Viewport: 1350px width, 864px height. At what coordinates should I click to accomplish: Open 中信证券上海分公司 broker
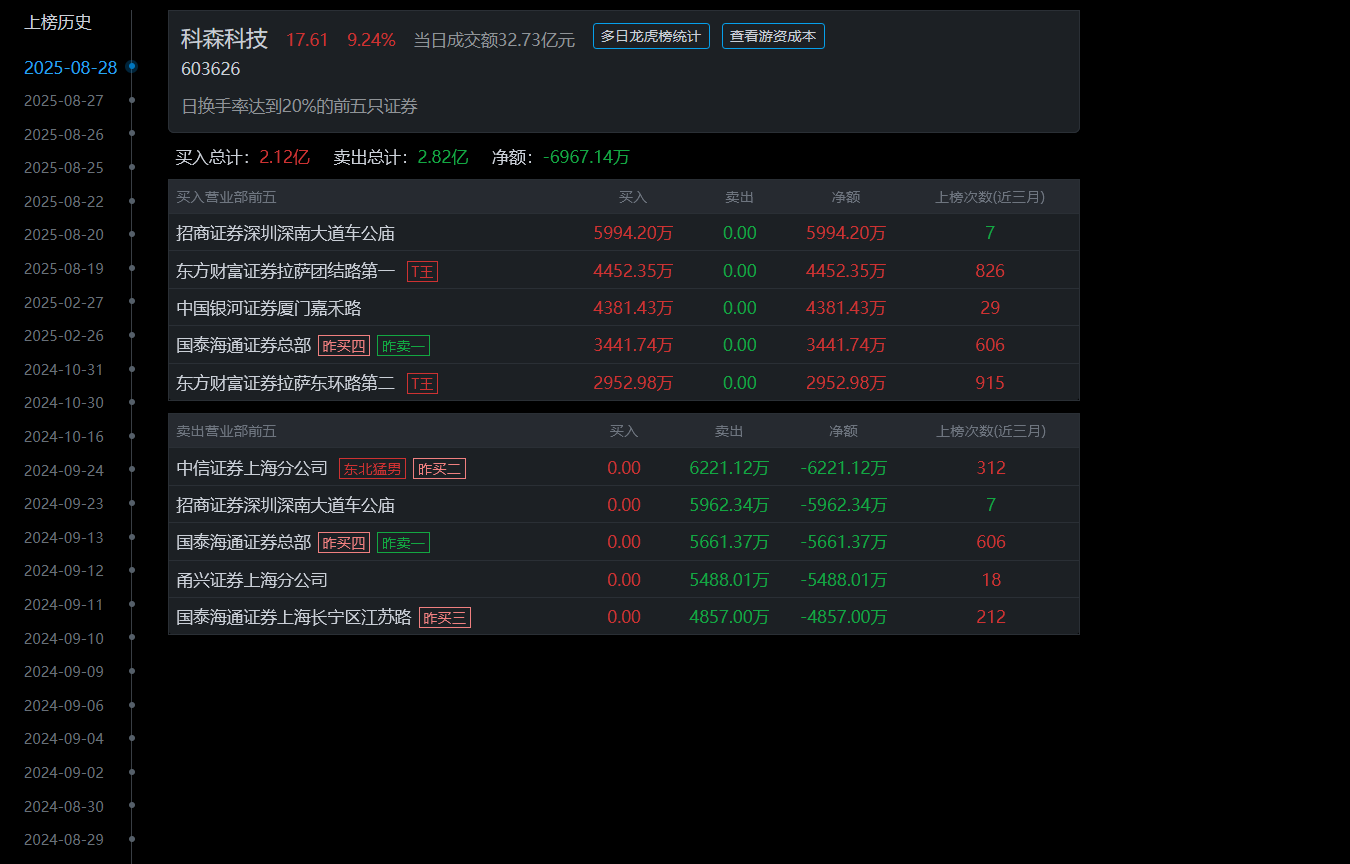[x=252, y=468]
